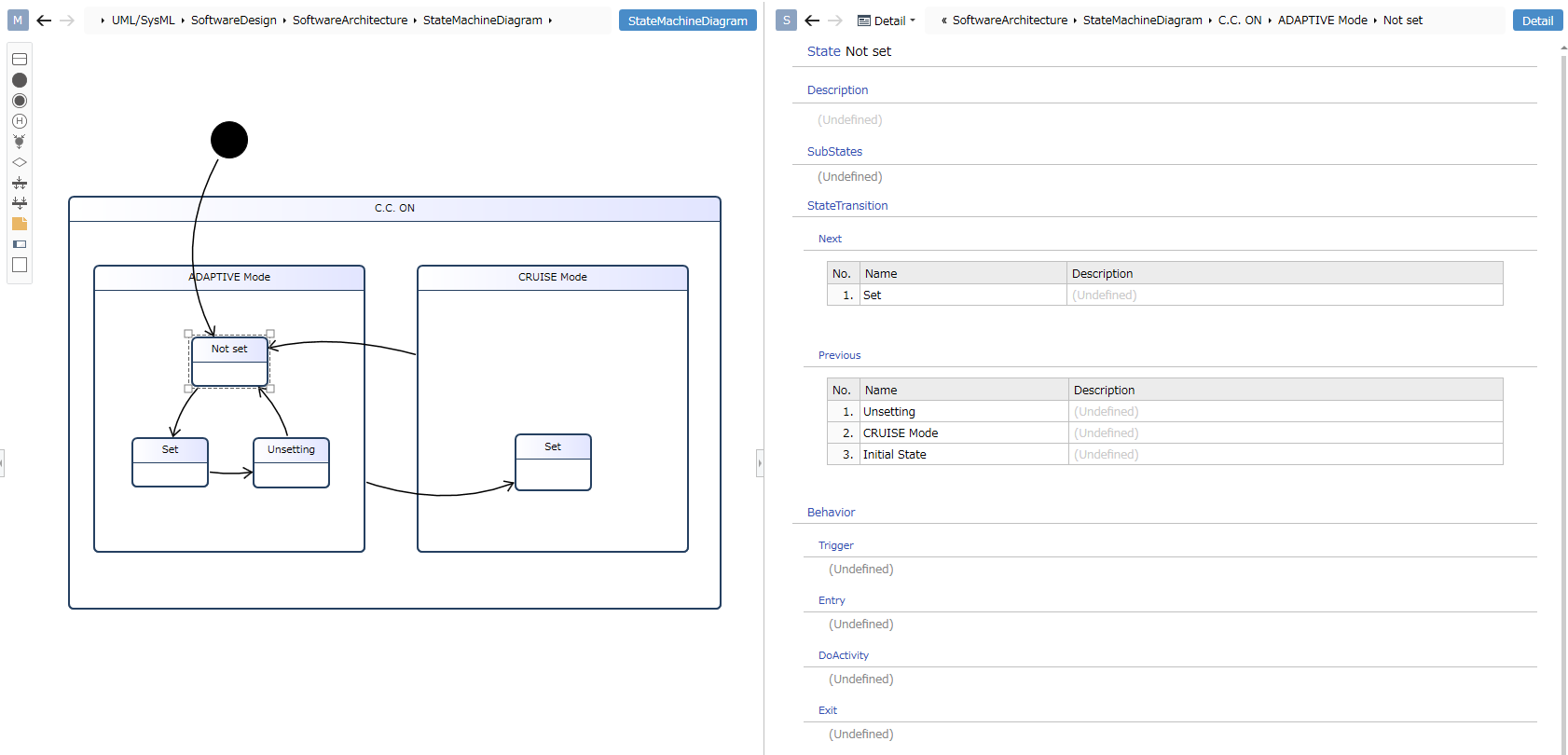Open SoftwareArchitecture in right breadcrumb

[x=1010, y=21]
